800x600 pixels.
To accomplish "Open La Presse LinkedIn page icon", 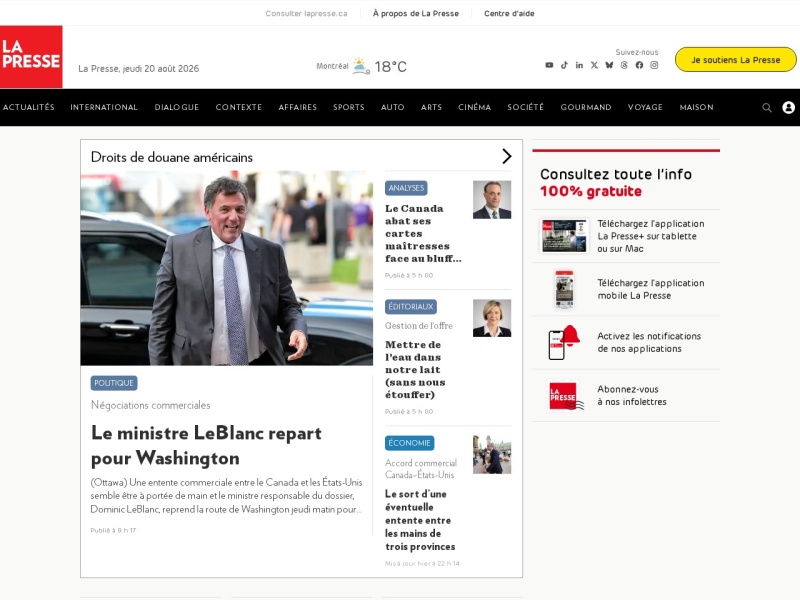I will (x=579, y=65).
